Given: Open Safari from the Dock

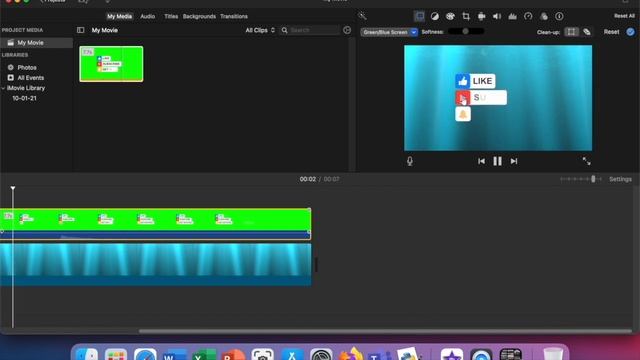Looking at the screenshot, I should tap(145, 354).
